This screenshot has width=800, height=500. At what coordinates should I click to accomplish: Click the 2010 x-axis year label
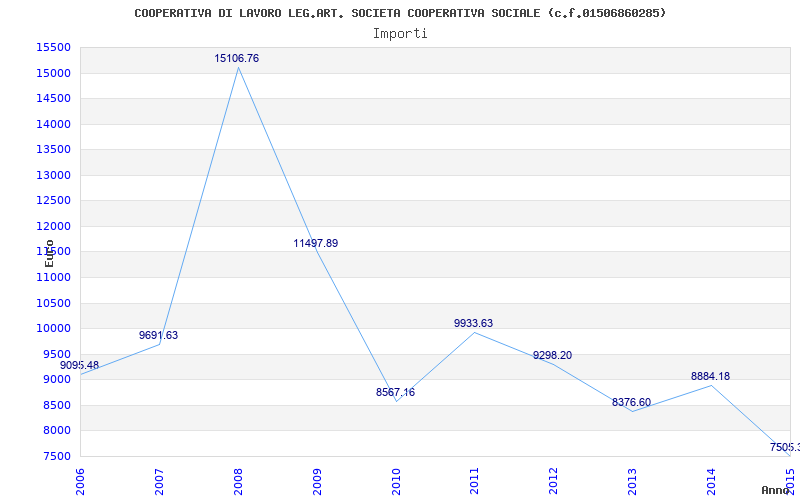396,481
